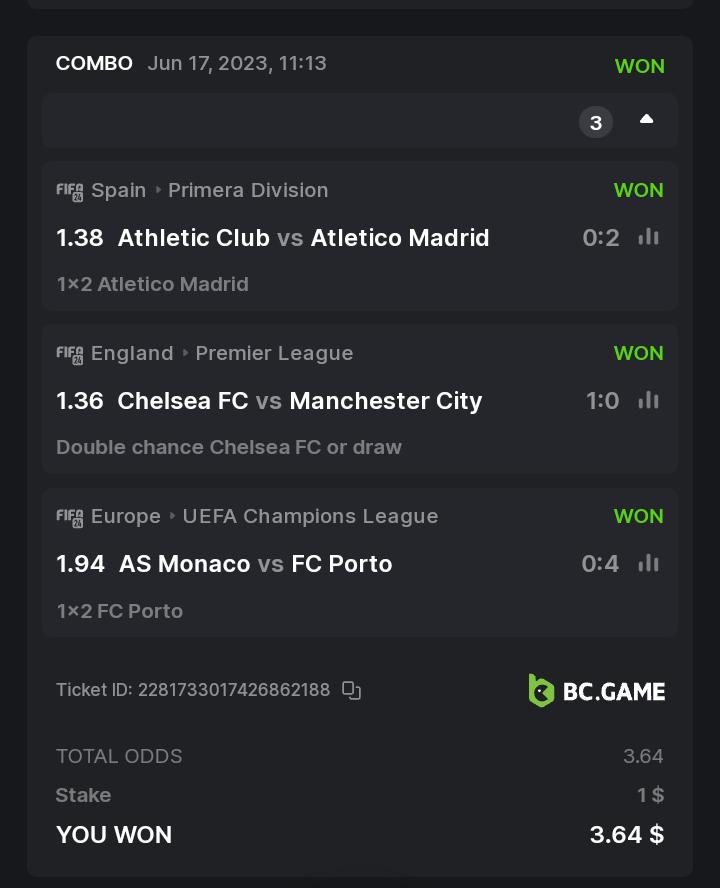Click the Ticket ID number text

click(x=234, y=690)
